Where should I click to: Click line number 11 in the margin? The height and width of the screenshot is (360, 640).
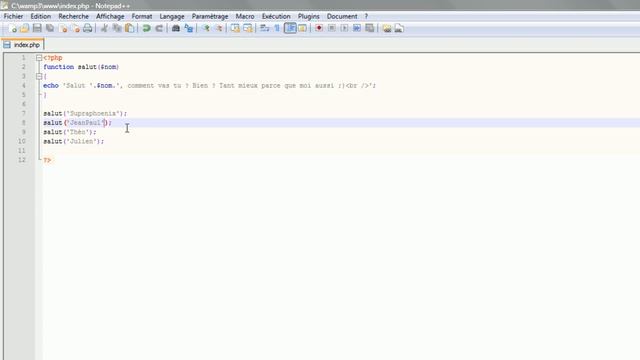point(22,151)
